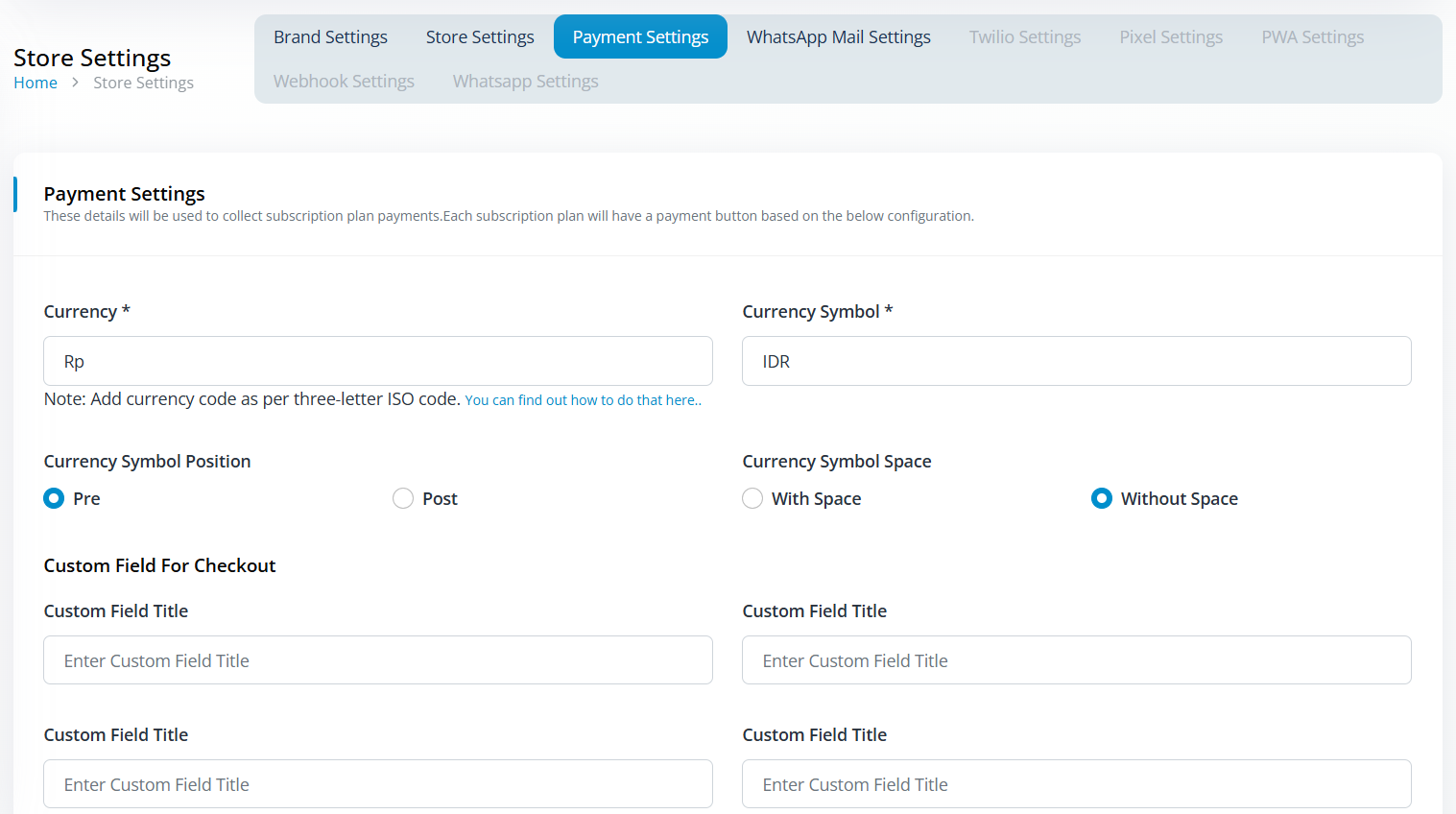Click the Store Settings breadcrumb text
The height and width of the screenshot is (814, 1456).
(143, 83)
